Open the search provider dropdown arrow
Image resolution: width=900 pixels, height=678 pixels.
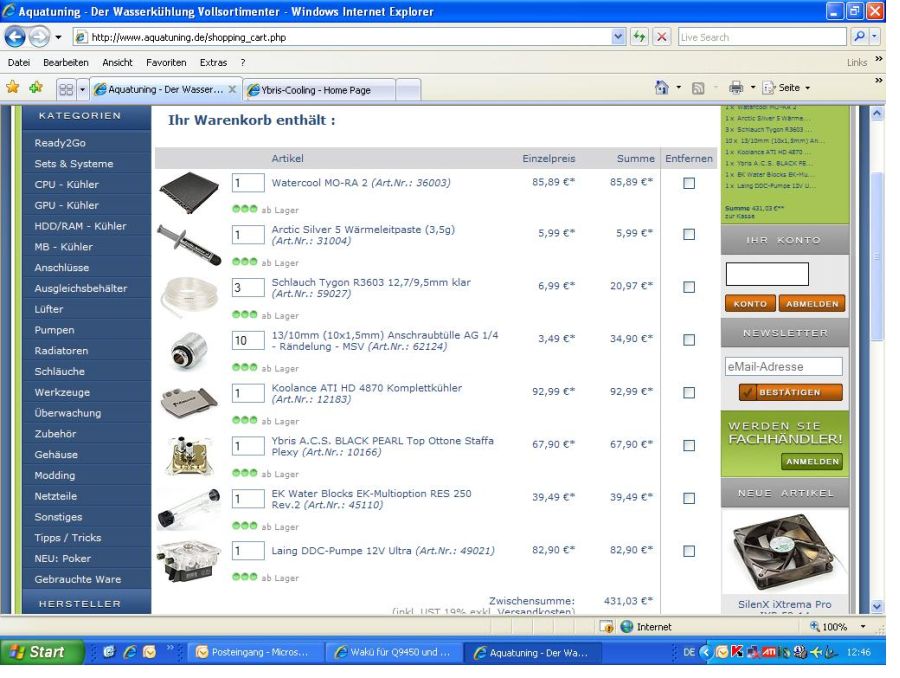click(x=874, y=37)
